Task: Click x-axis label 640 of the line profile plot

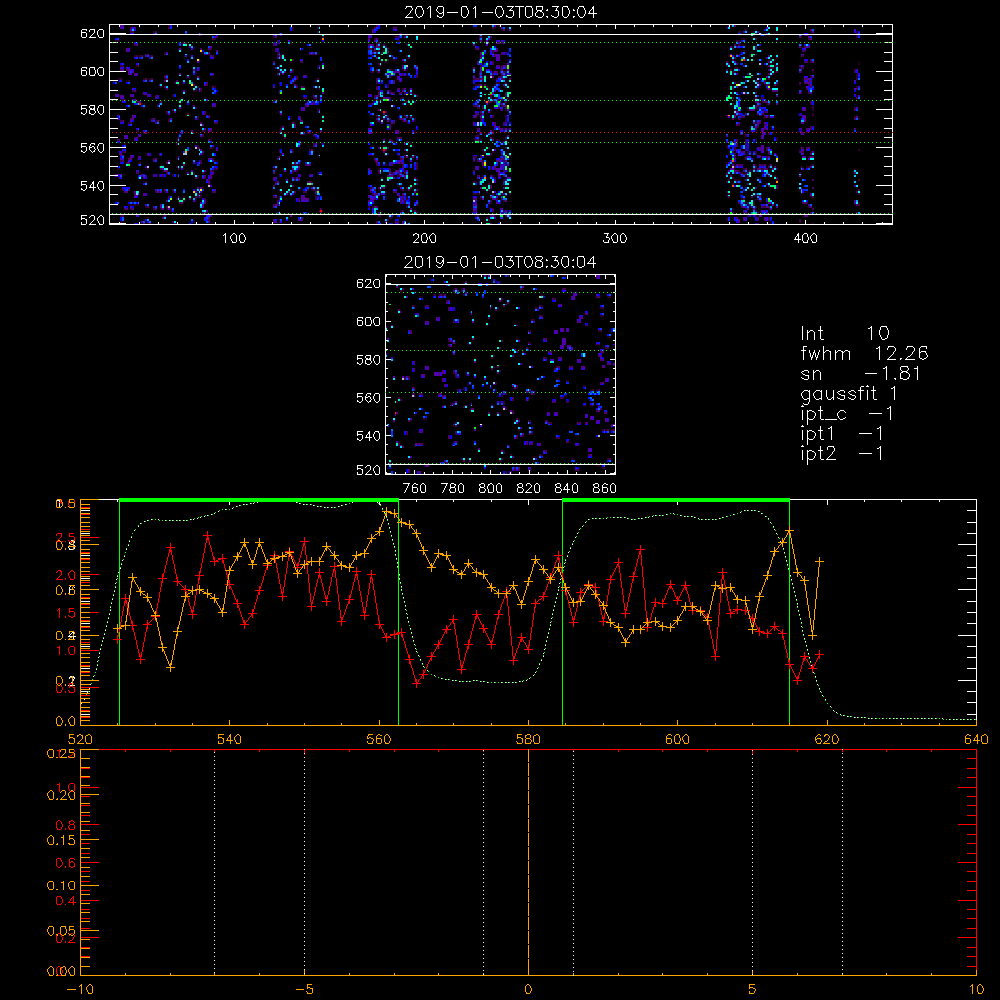Action: click(976, 740)
